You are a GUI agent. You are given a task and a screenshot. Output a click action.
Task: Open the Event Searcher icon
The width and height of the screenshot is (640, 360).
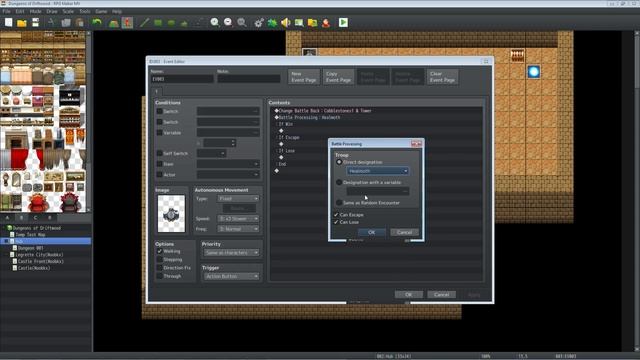point(299,22)
